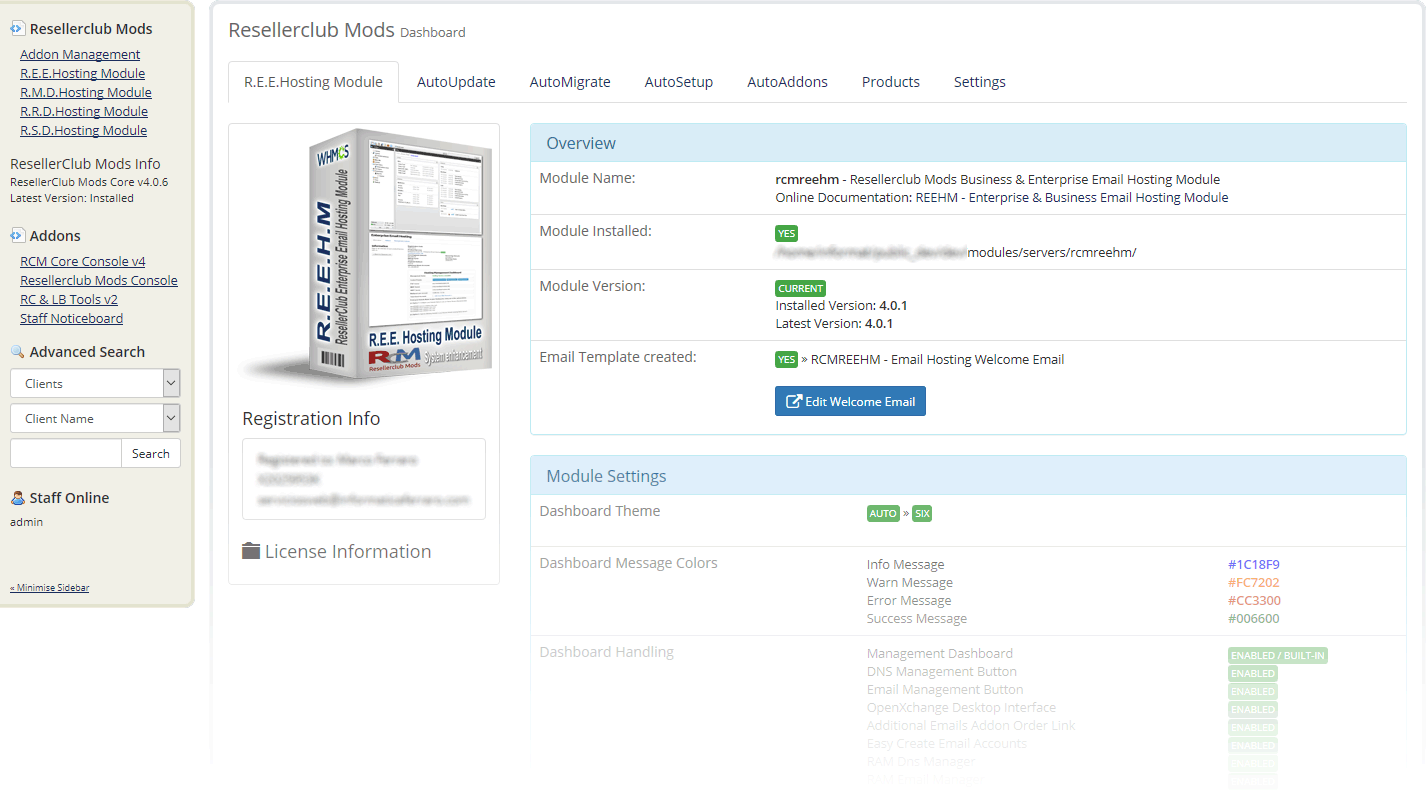1426x801 pixels.
Task: Switch to the AutoSetup tab
Action: (679, 82)
